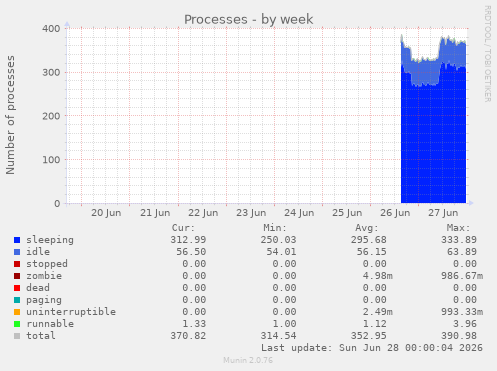This screenshot has height=371, width=497.
Task: Click uninterruptible average value 2.49m
Action: 378,312
